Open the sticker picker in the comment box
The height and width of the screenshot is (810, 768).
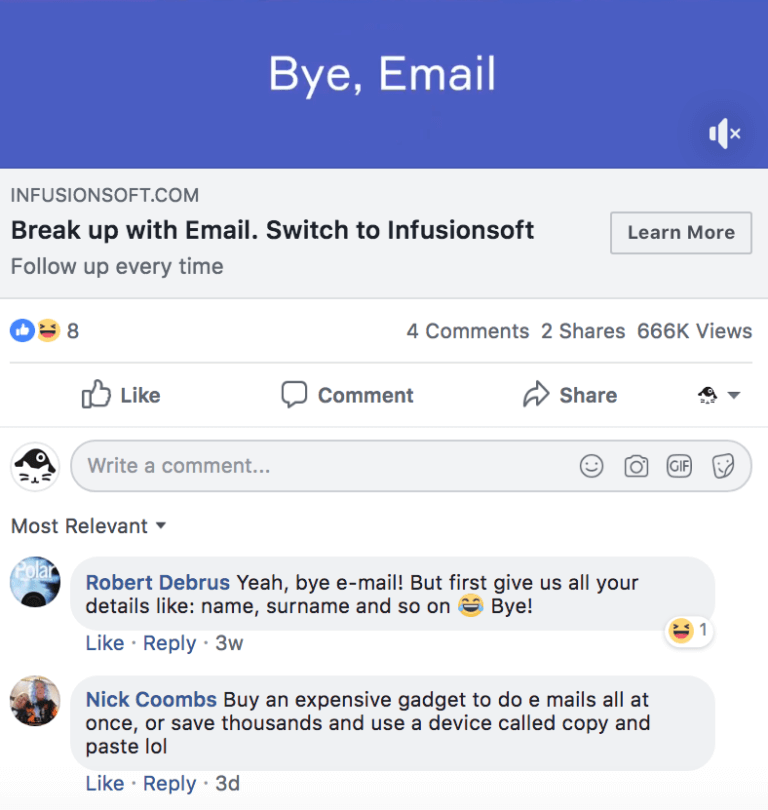tap(723, 466)
